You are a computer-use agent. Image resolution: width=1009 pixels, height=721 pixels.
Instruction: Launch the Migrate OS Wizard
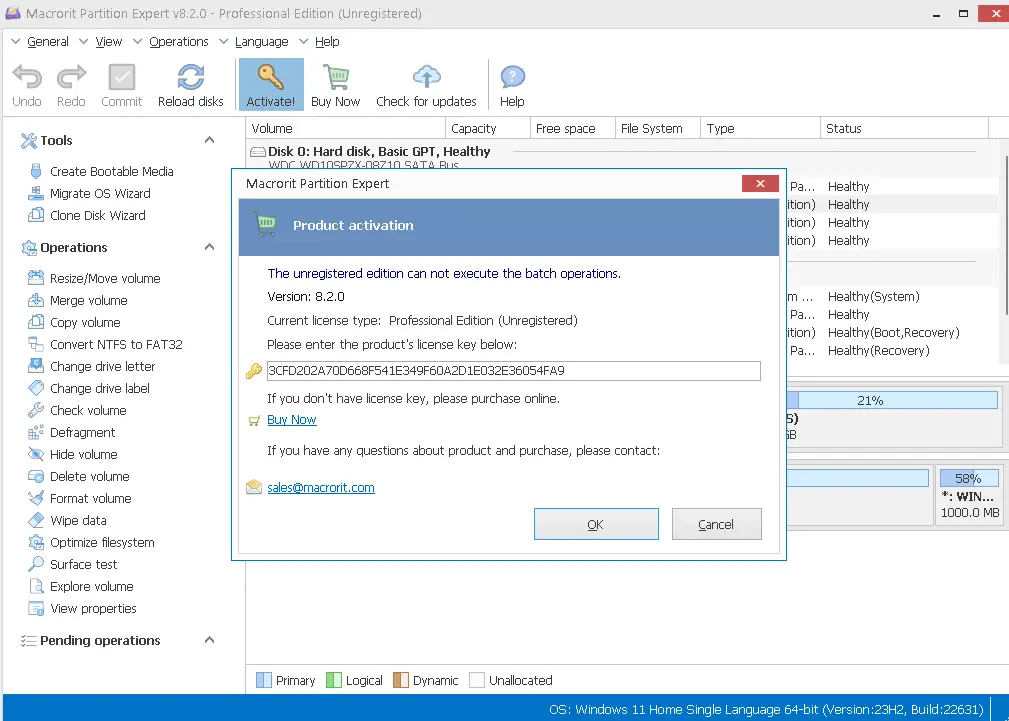tap(100, 193)
